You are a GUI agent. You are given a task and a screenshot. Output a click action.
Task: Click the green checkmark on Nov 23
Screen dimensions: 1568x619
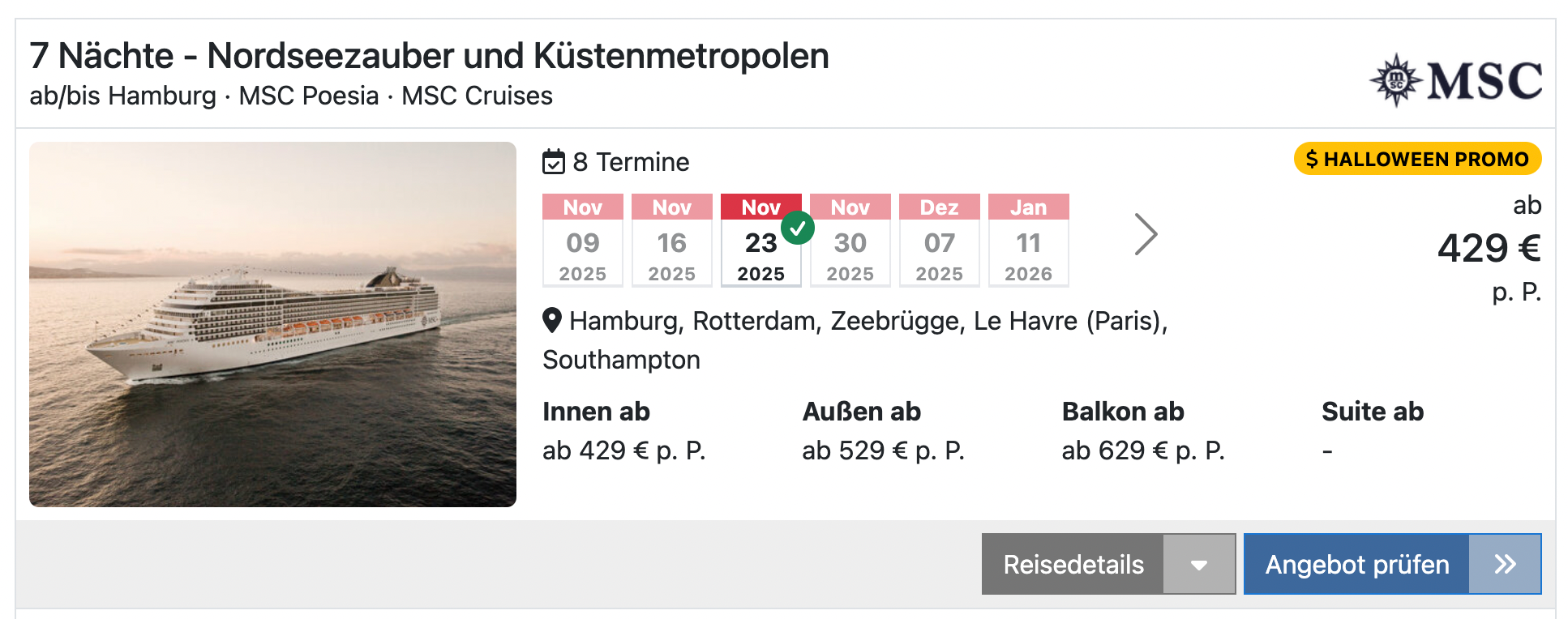coord(798,228)
